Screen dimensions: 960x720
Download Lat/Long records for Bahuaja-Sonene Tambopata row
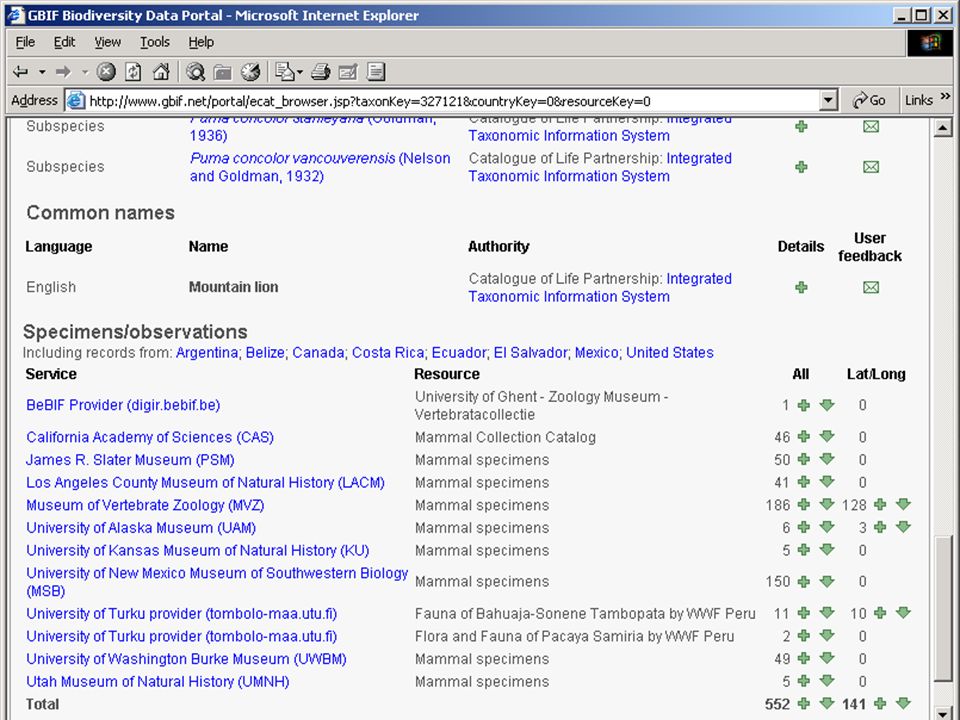903,612
